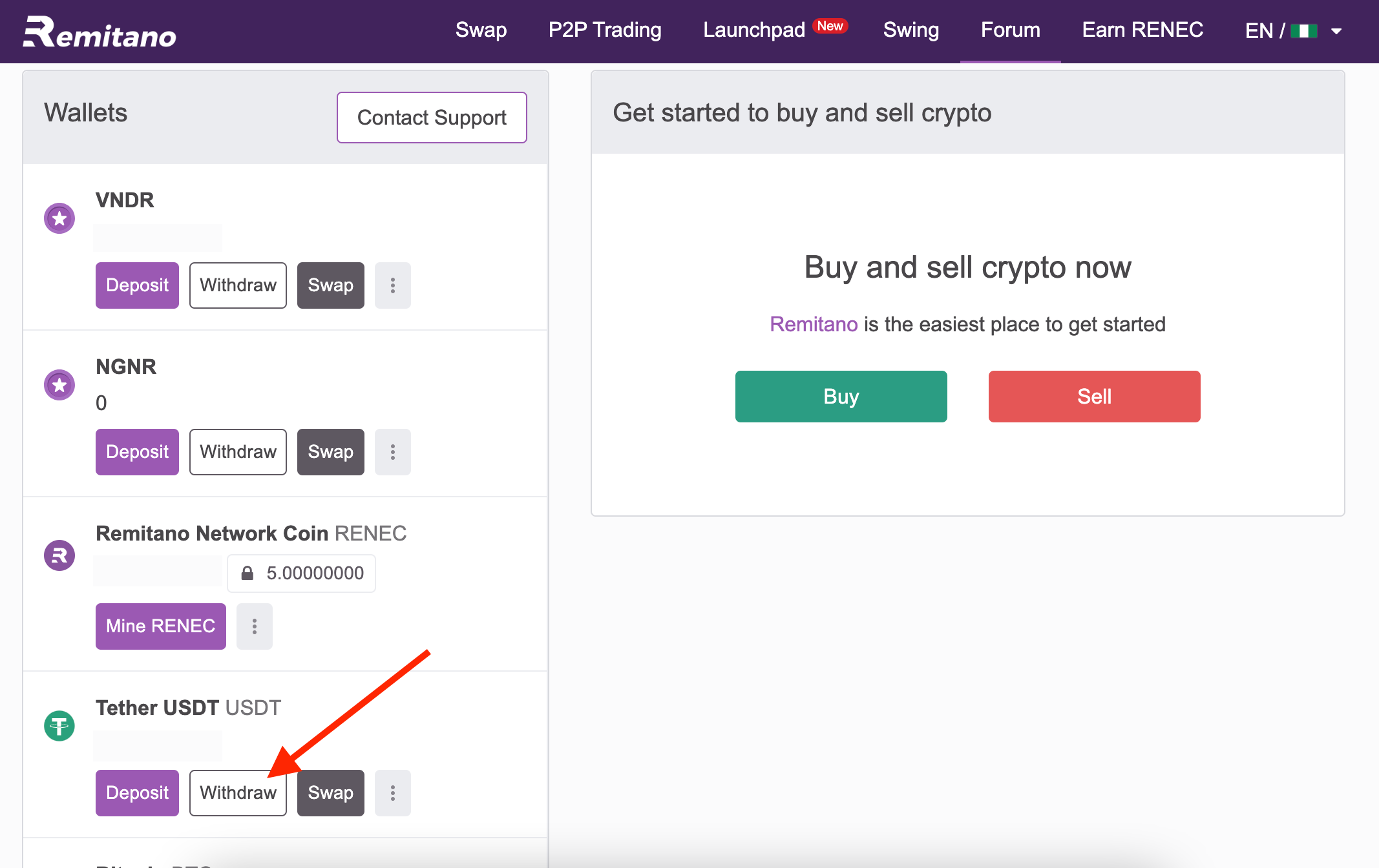The image size is (1379, 868).
Task: Open the RENEC three-dot options menu
Action: [x=255, y=626]
